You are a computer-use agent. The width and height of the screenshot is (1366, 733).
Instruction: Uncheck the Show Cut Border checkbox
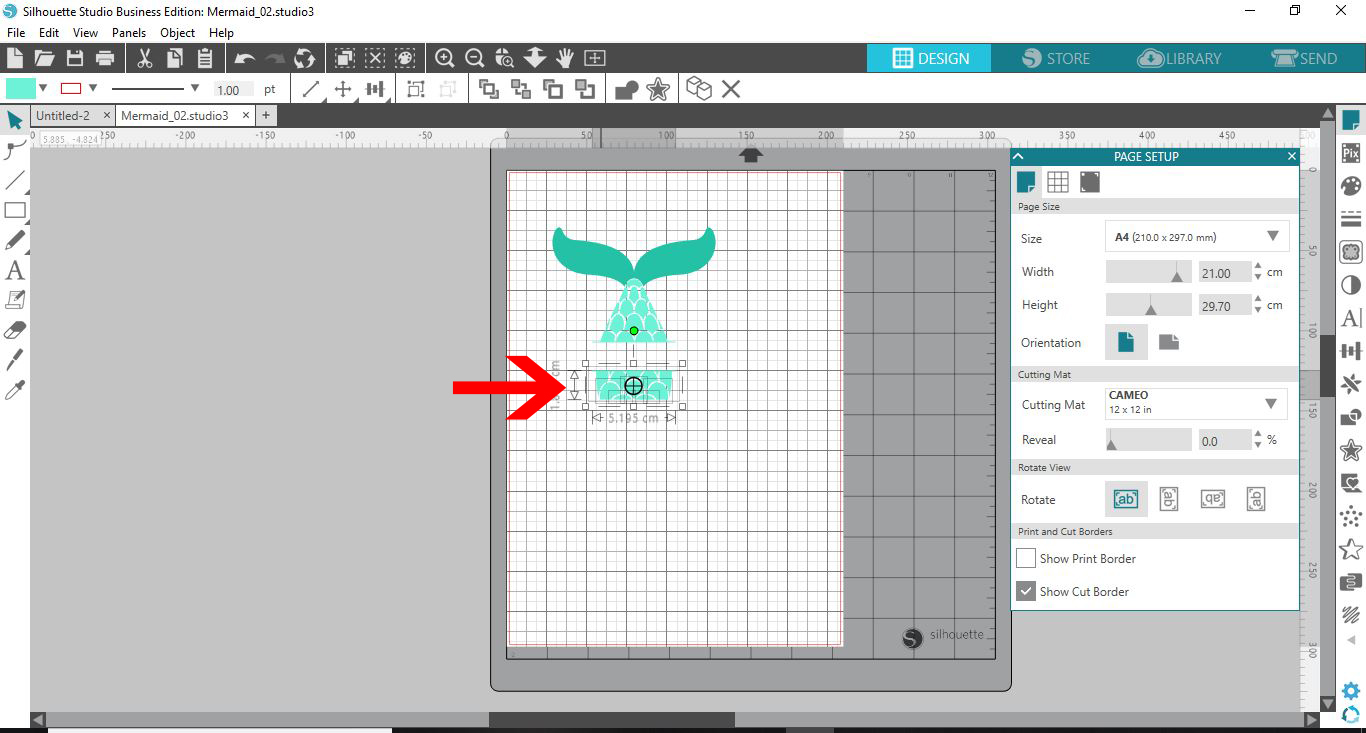tap(1026, 591)
